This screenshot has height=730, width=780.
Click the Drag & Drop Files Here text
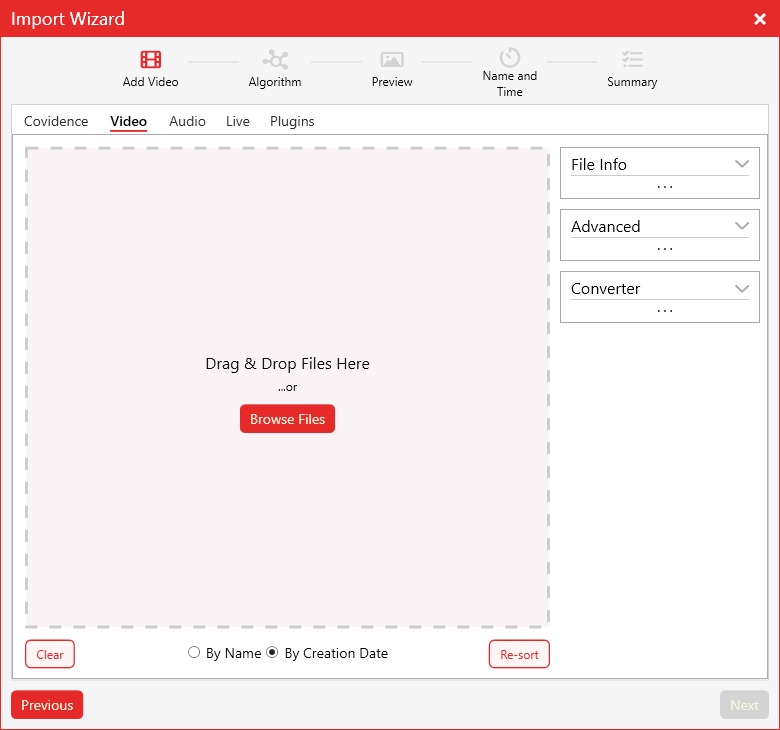click(288, 364)
